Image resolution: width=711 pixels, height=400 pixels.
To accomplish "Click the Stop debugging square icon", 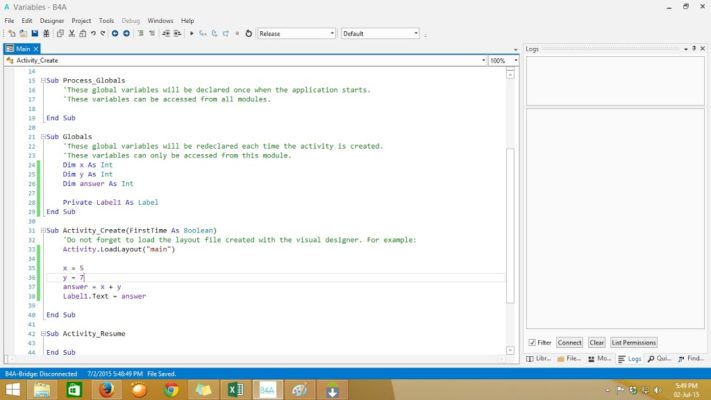I will coord(237,34).
